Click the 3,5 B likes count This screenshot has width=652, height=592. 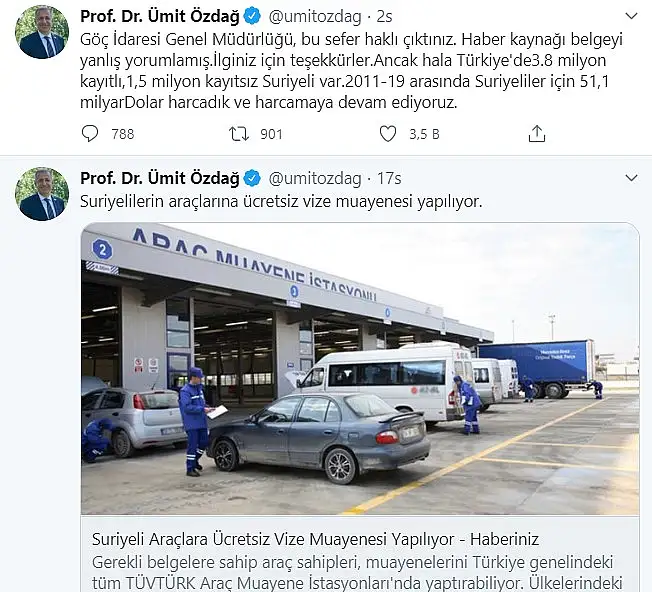tap(424, 134)
